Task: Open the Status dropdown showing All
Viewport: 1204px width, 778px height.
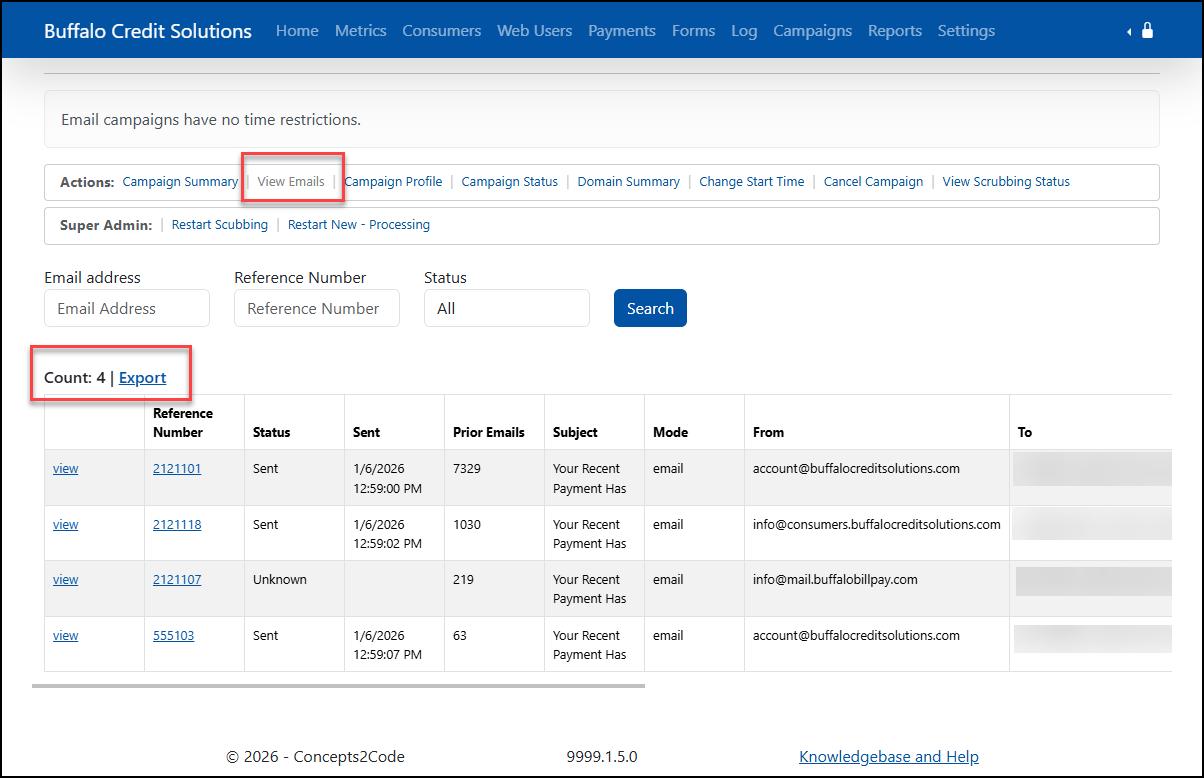Action: click(x=507, y=308)
